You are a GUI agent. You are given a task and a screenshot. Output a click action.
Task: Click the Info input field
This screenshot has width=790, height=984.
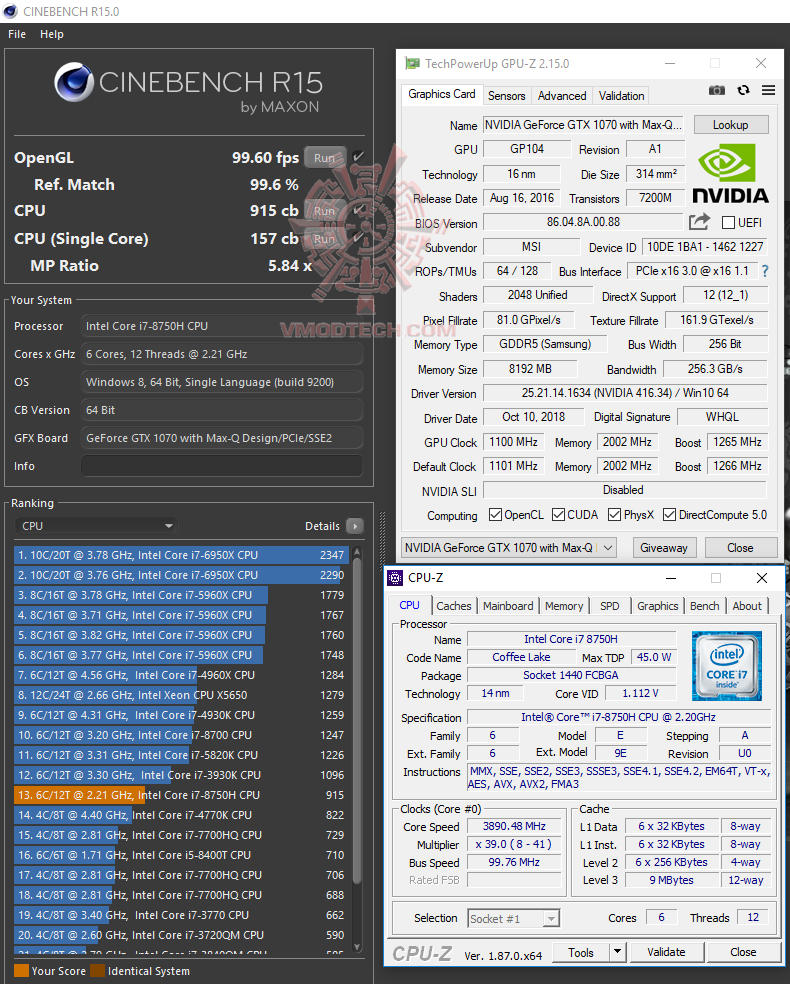(x=222, y=466)
